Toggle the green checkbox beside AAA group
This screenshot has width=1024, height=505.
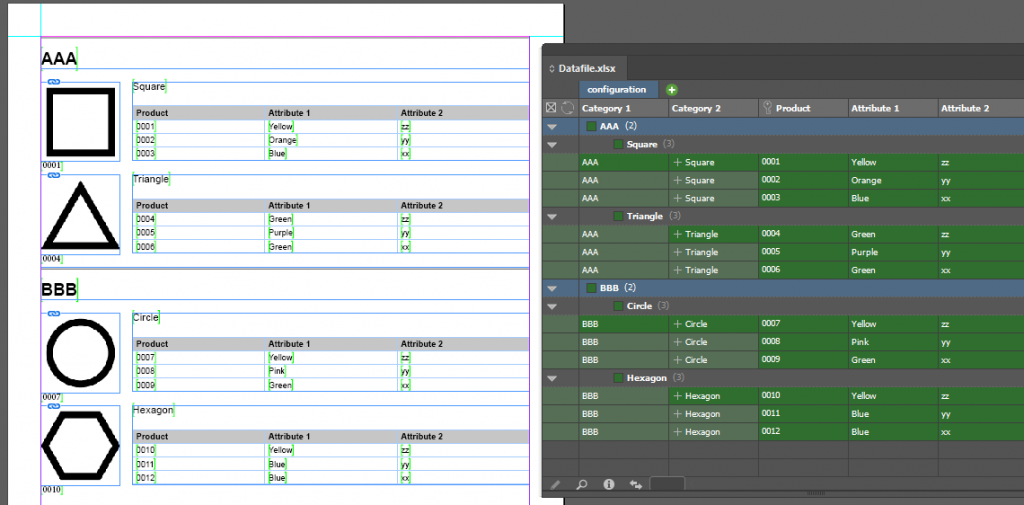tap(591, 126)
